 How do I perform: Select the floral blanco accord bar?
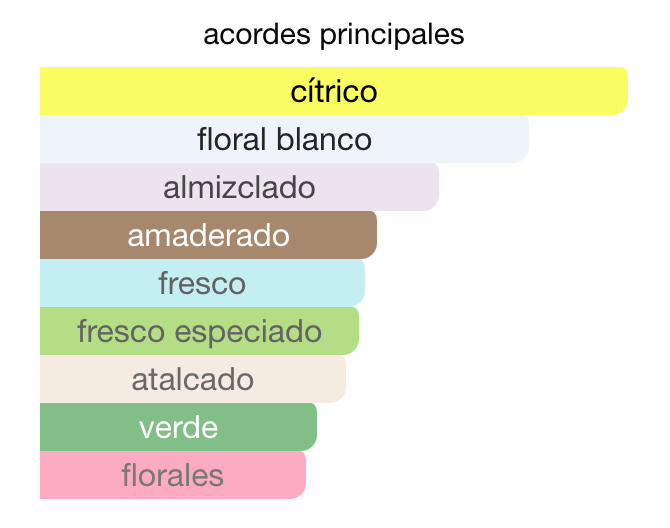coord(285,139)
